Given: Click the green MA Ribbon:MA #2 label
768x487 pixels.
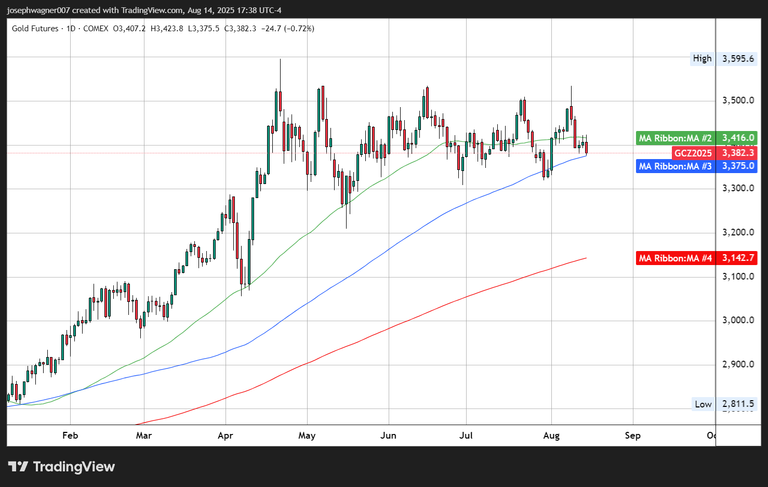Looking at the screenshot, I should (x=675, y=137).
